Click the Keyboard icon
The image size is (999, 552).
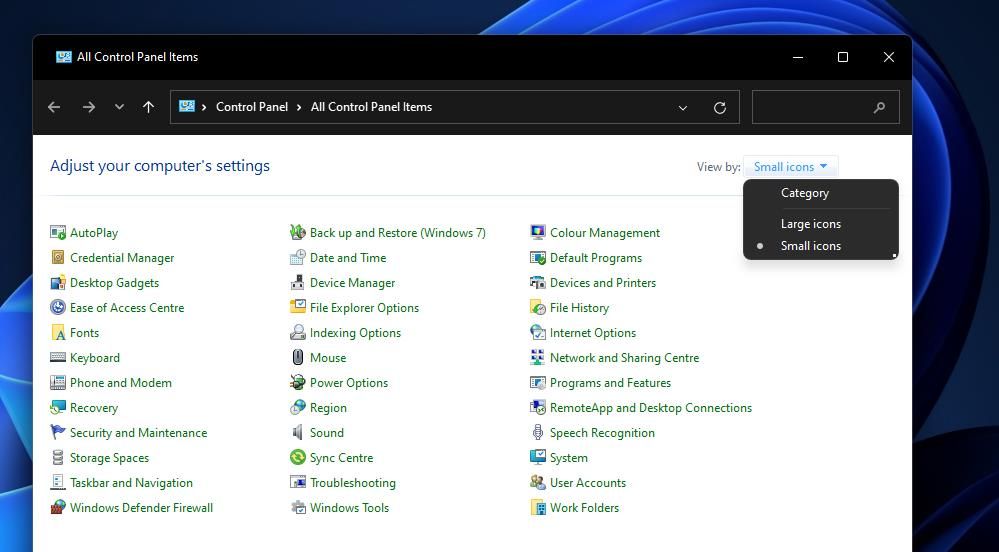pos(58,358)
